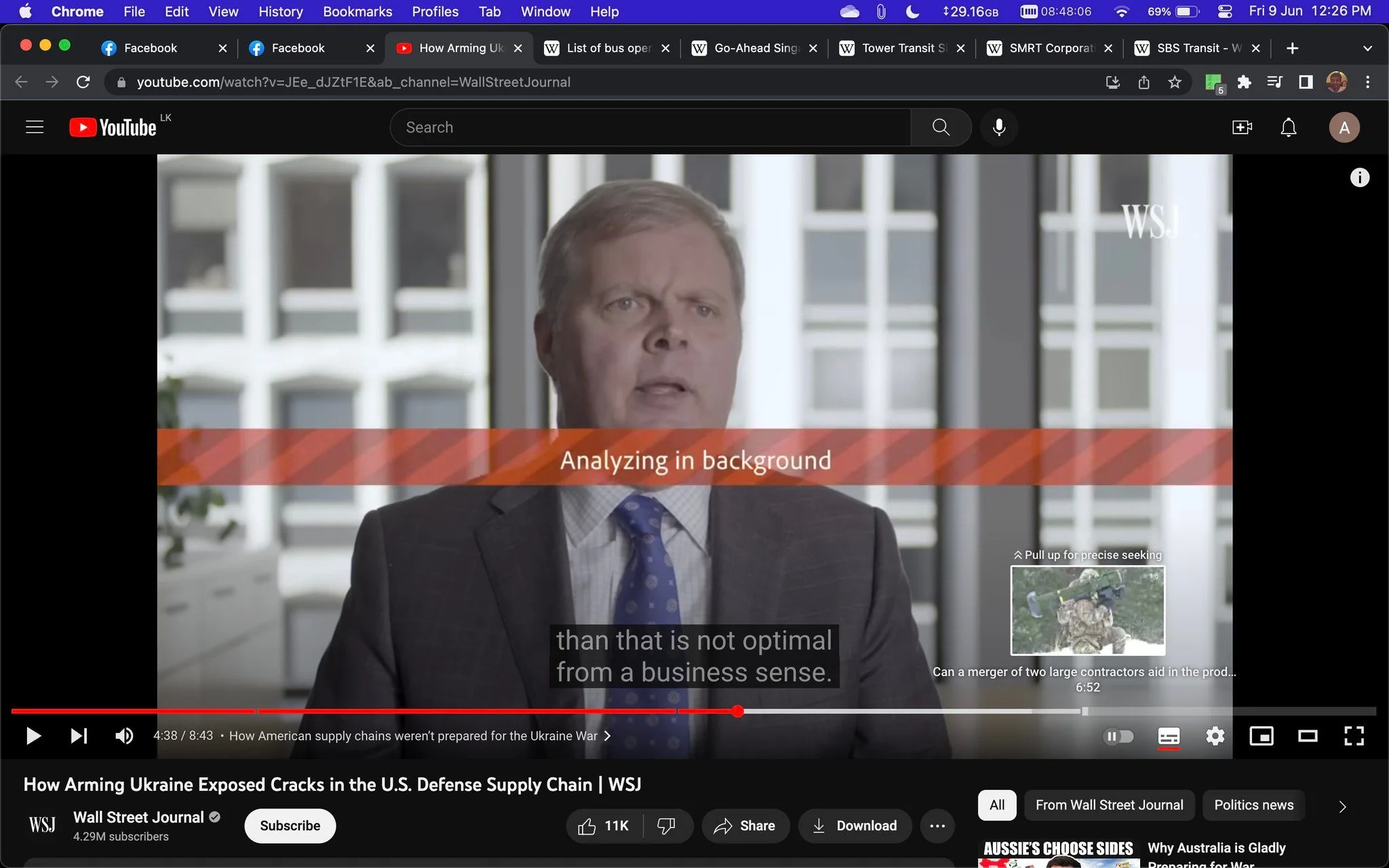Turn off subtitles/closed captions
This screenshot has width=1389, height=868.
pyautogui.click(x=1169, y=736)
